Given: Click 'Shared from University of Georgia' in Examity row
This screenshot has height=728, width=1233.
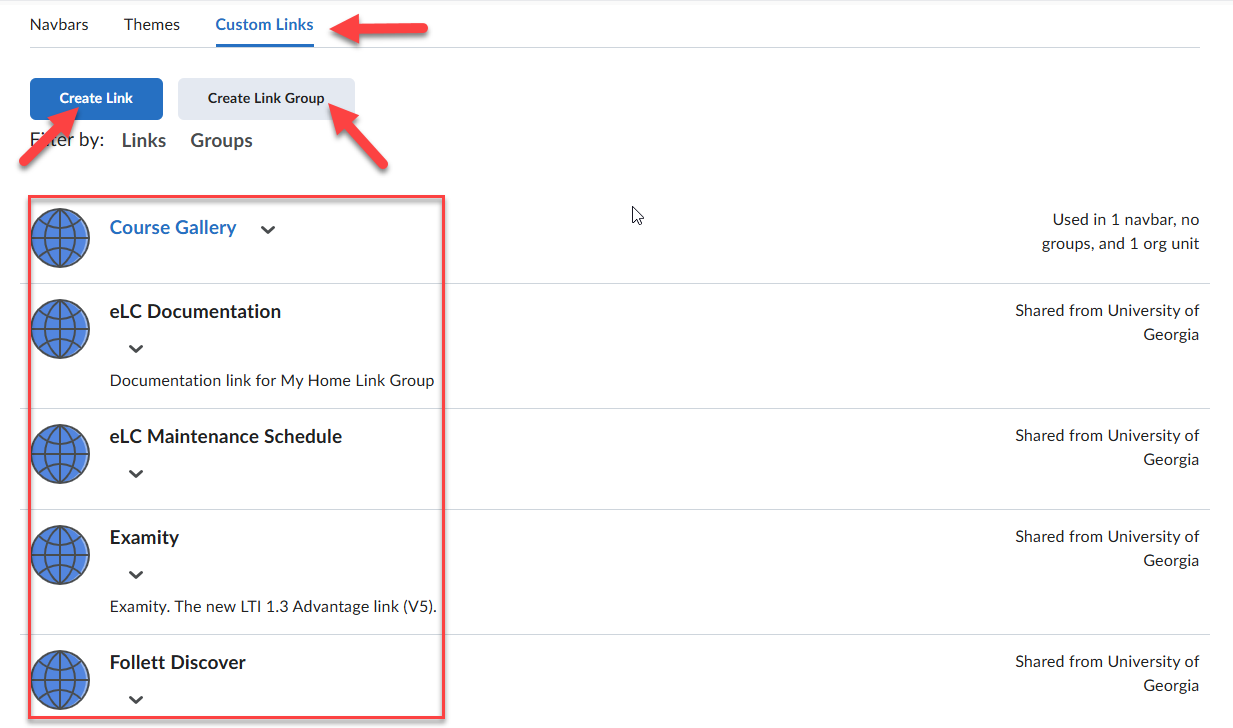Looking at the screenshot, I should (x=1107, y=549).
